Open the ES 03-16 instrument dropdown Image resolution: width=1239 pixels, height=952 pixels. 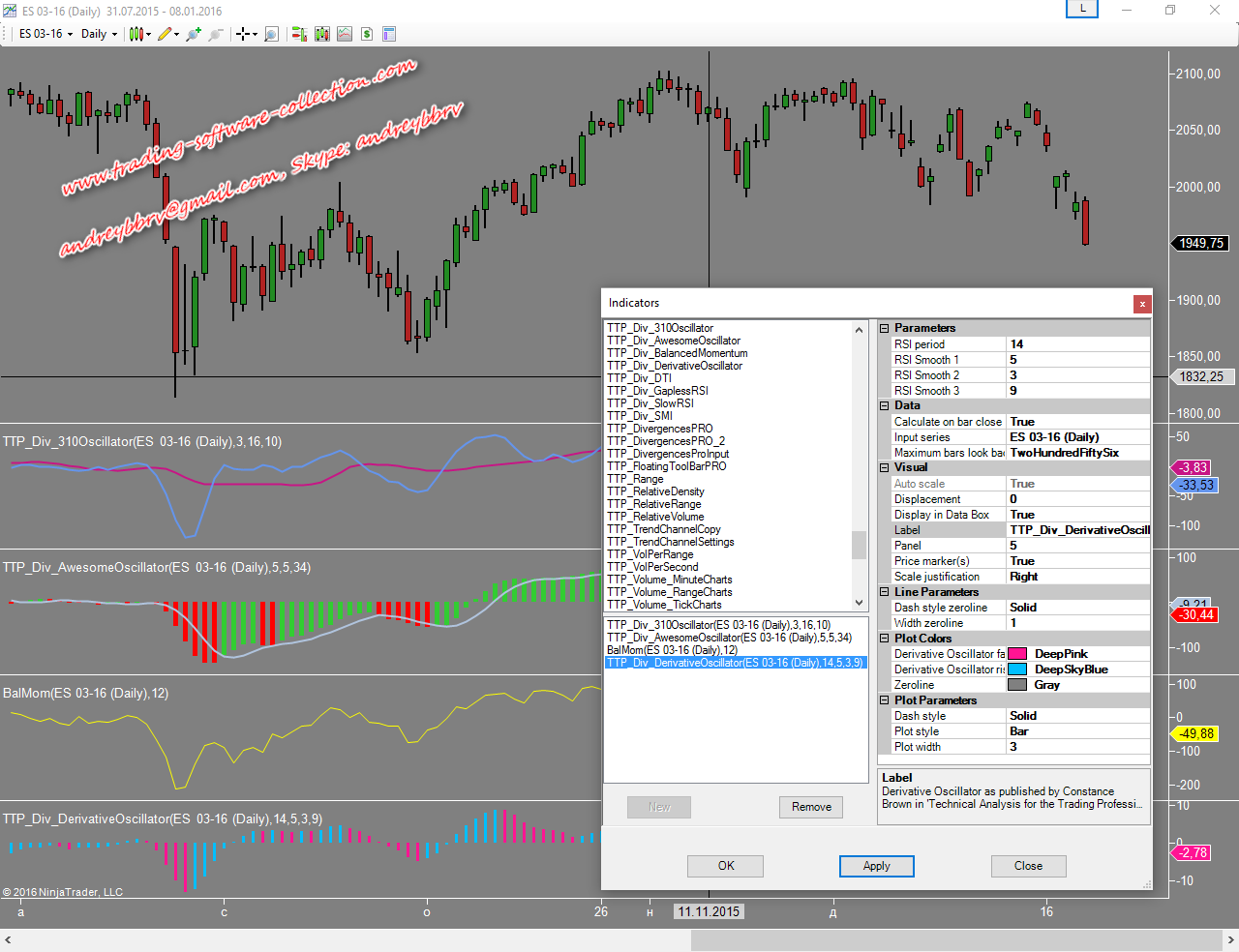(x=45, y=34)
